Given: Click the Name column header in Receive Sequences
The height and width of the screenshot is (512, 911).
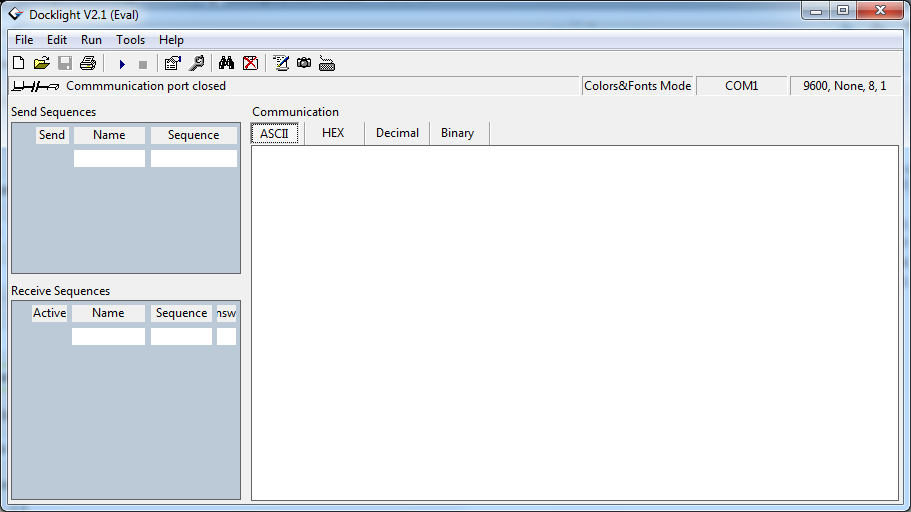Looking at the screenshot, I should tap(108, 313).
